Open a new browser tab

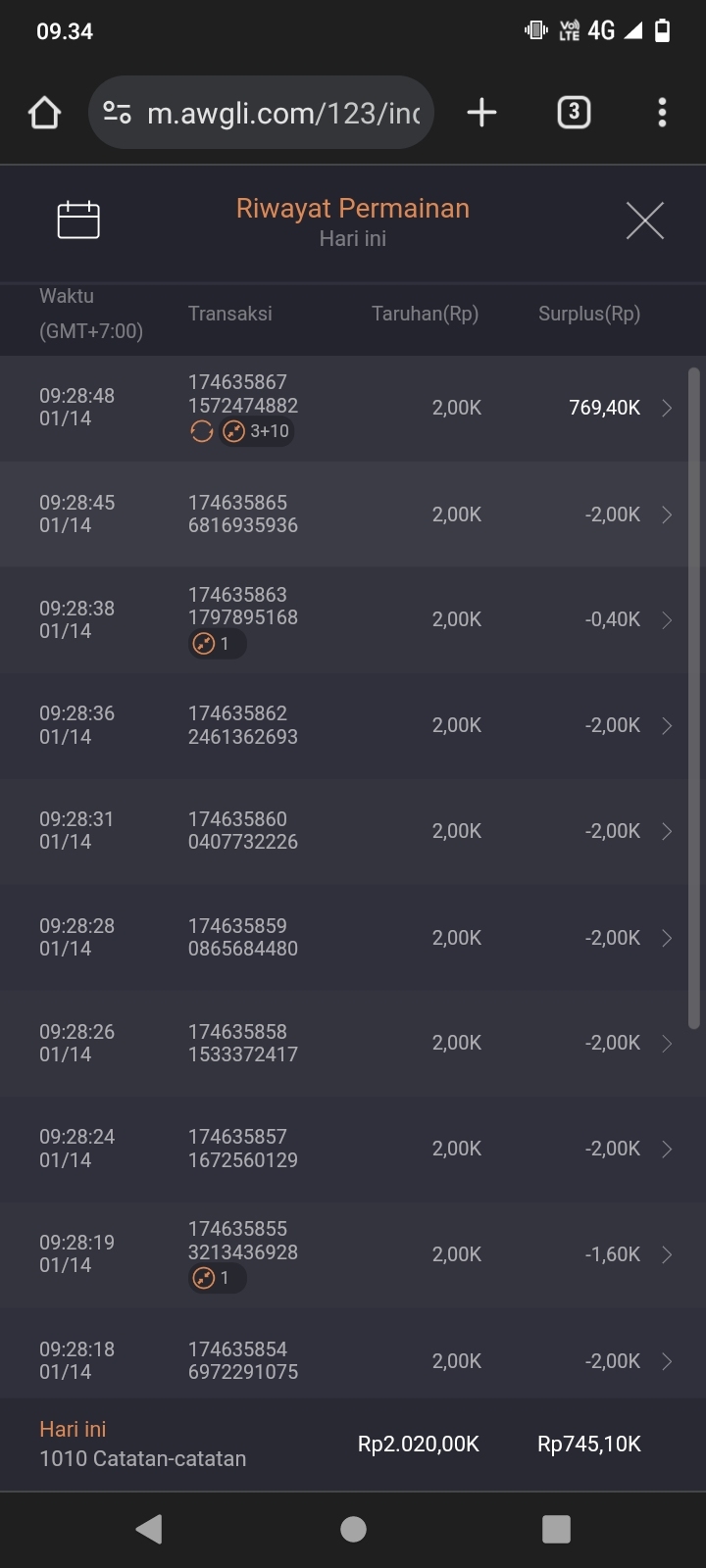pos(481,113)
